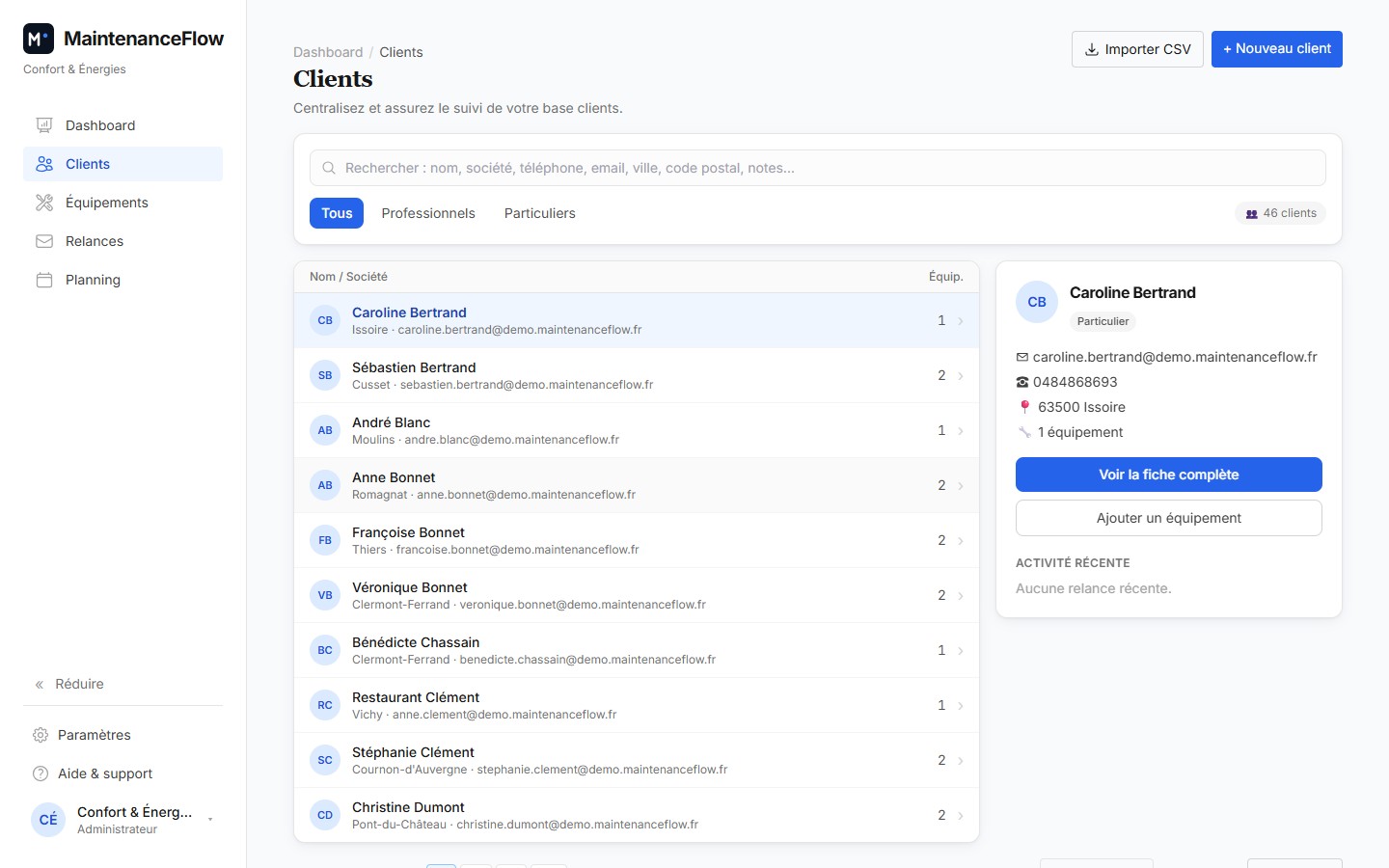Click the AB avatar for André Blanc

pos(325,430)
